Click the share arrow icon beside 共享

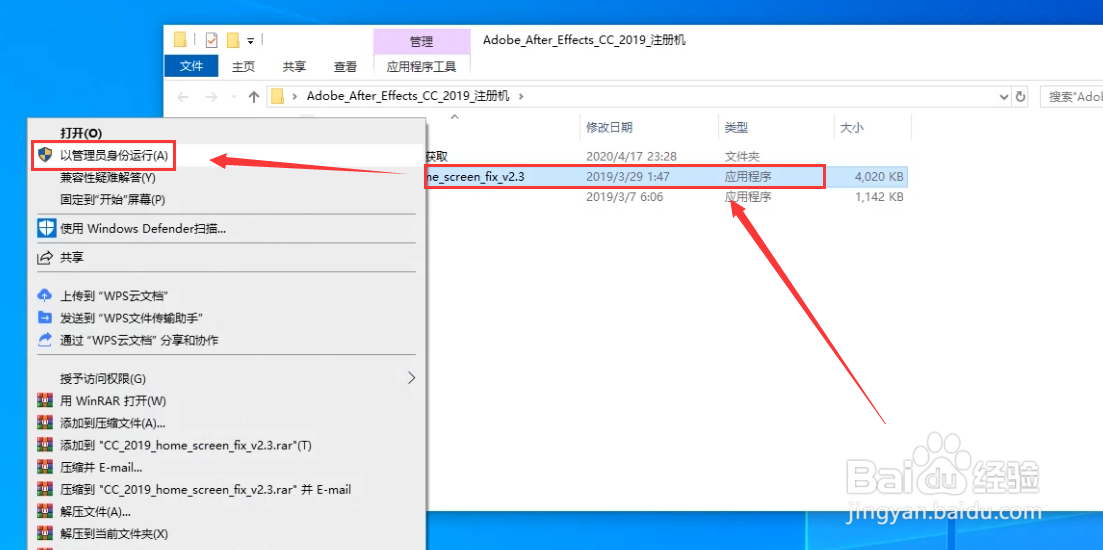[45, 257]
